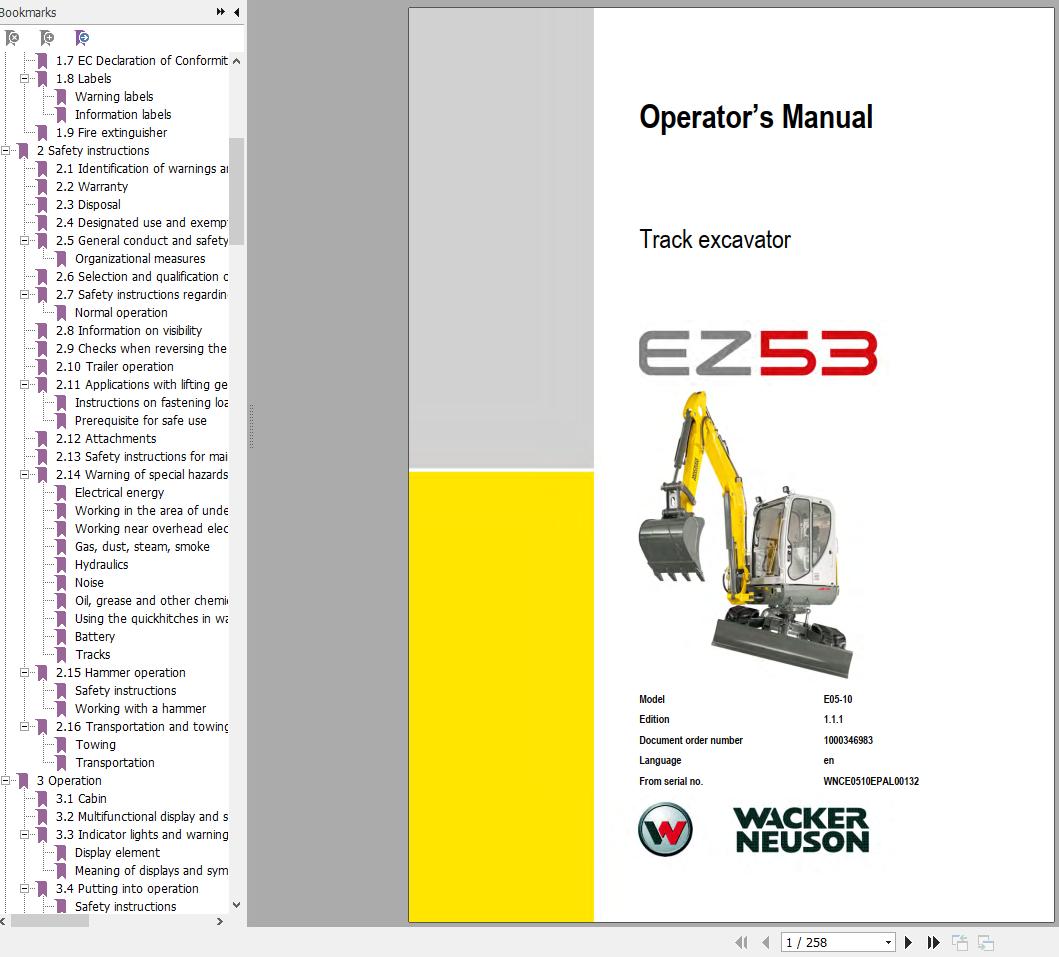Select the Hydraulics bookmark
The image size is (1059, 957).
(x=101, y=565)
